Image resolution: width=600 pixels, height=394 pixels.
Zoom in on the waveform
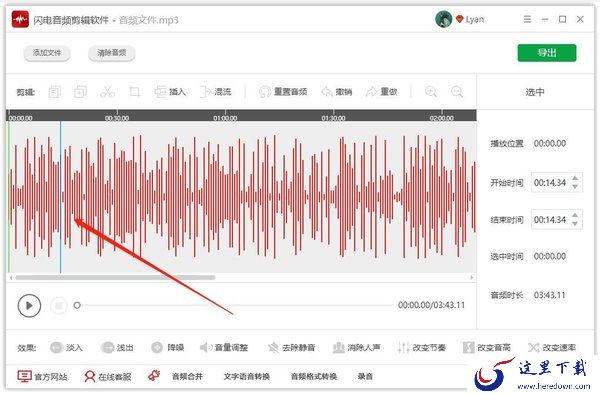(431, 92)
